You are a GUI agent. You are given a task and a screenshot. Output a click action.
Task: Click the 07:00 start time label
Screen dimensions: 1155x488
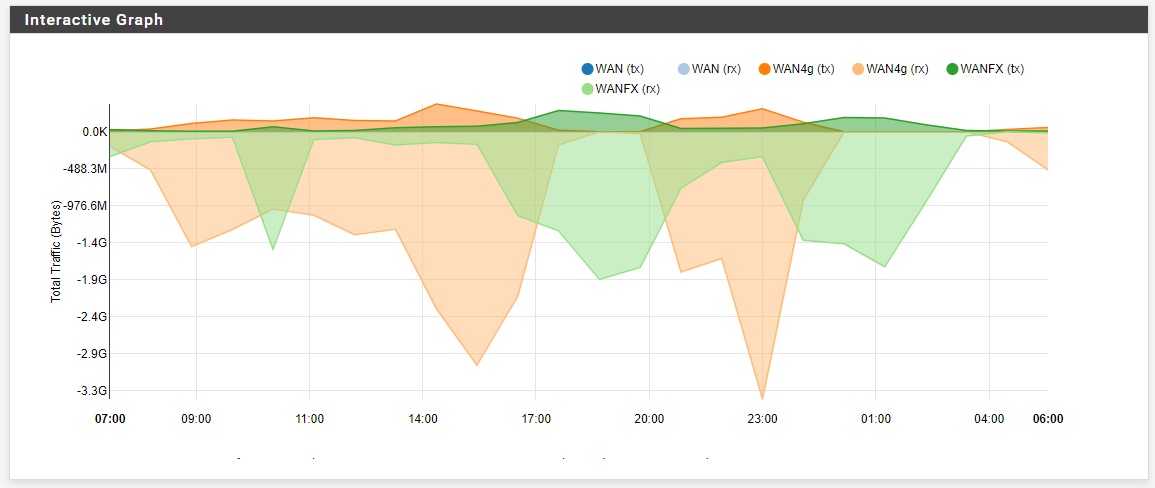point(110,419)
